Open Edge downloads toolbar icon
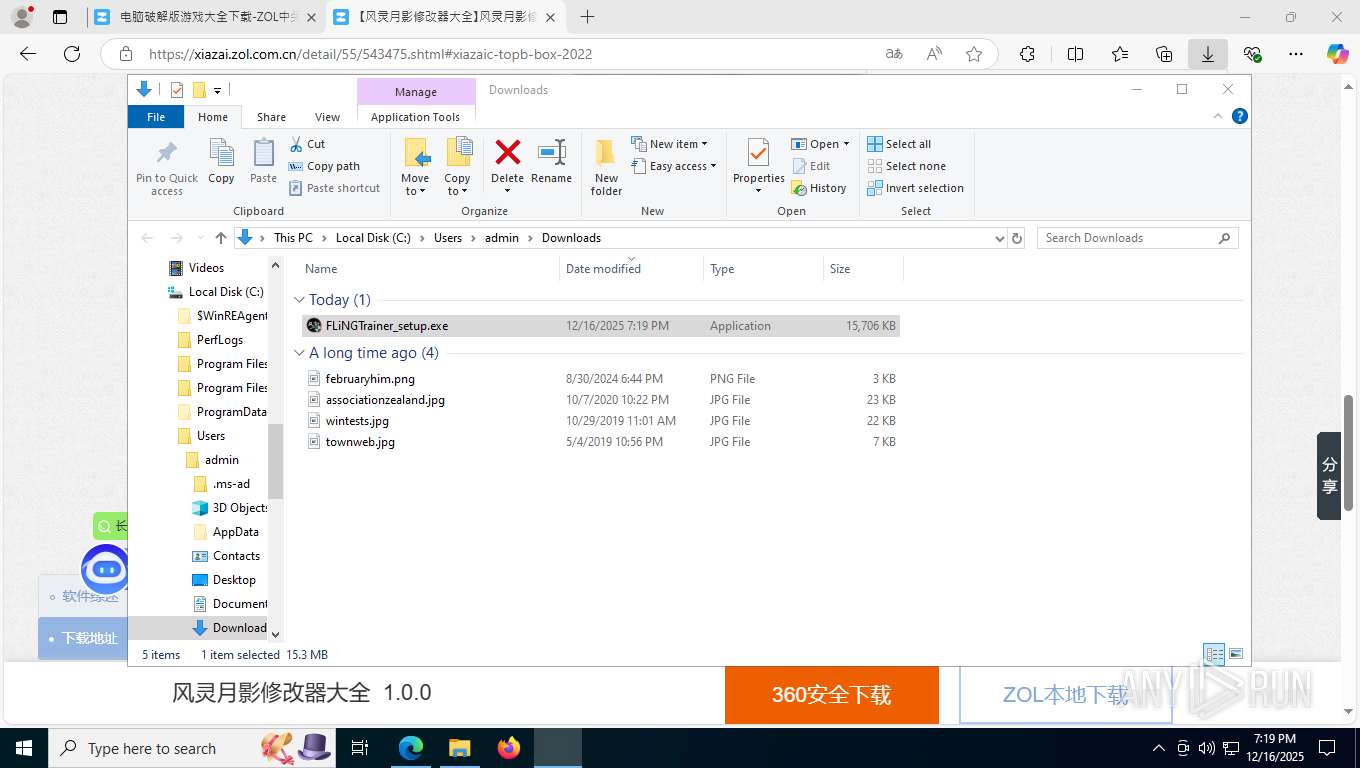 point(1208,54)
